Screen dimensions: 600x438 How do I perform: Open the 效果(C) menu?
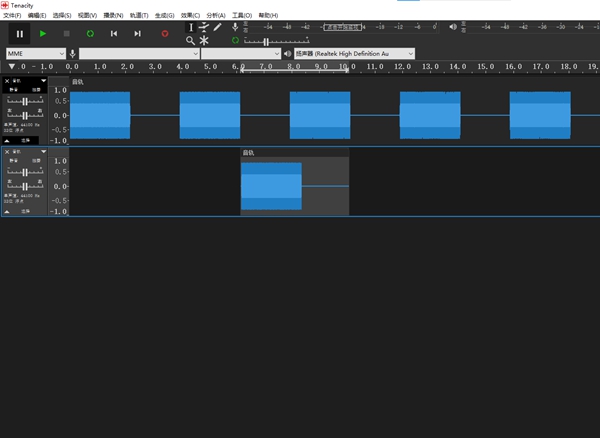point(190,15)
